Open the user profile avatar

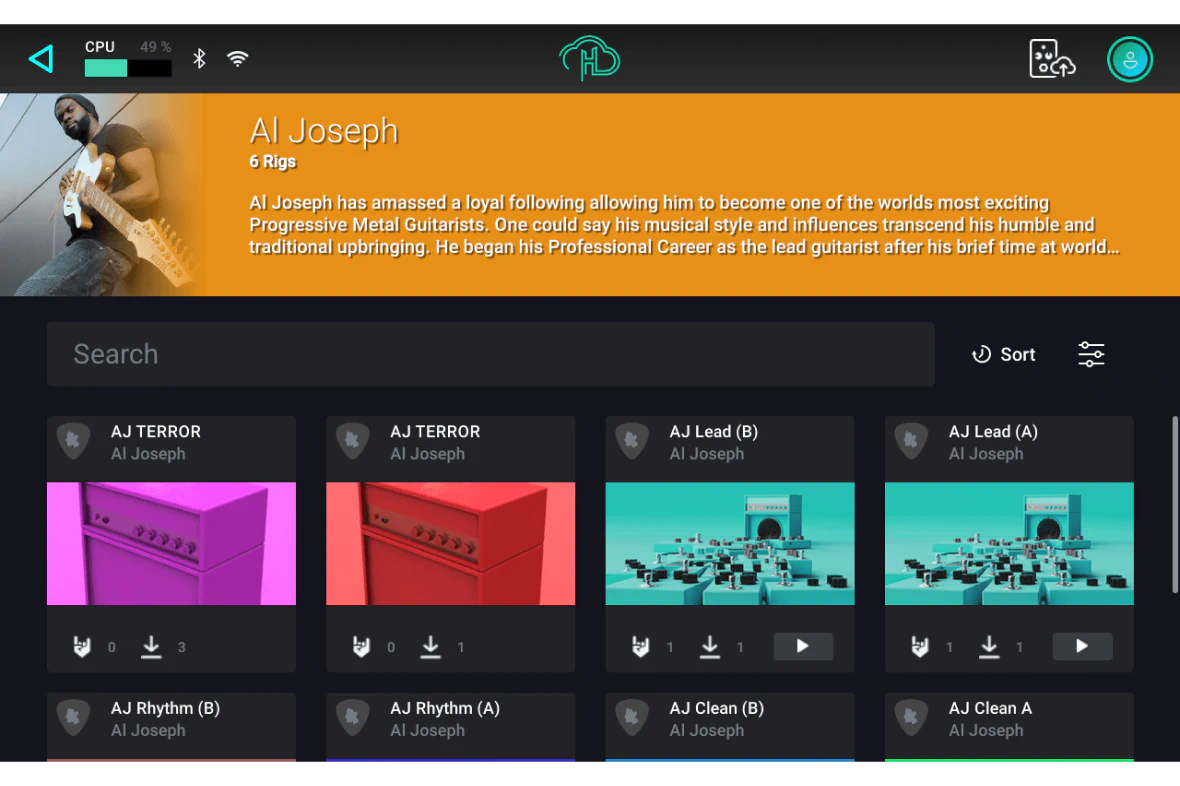coord(1130,59)
